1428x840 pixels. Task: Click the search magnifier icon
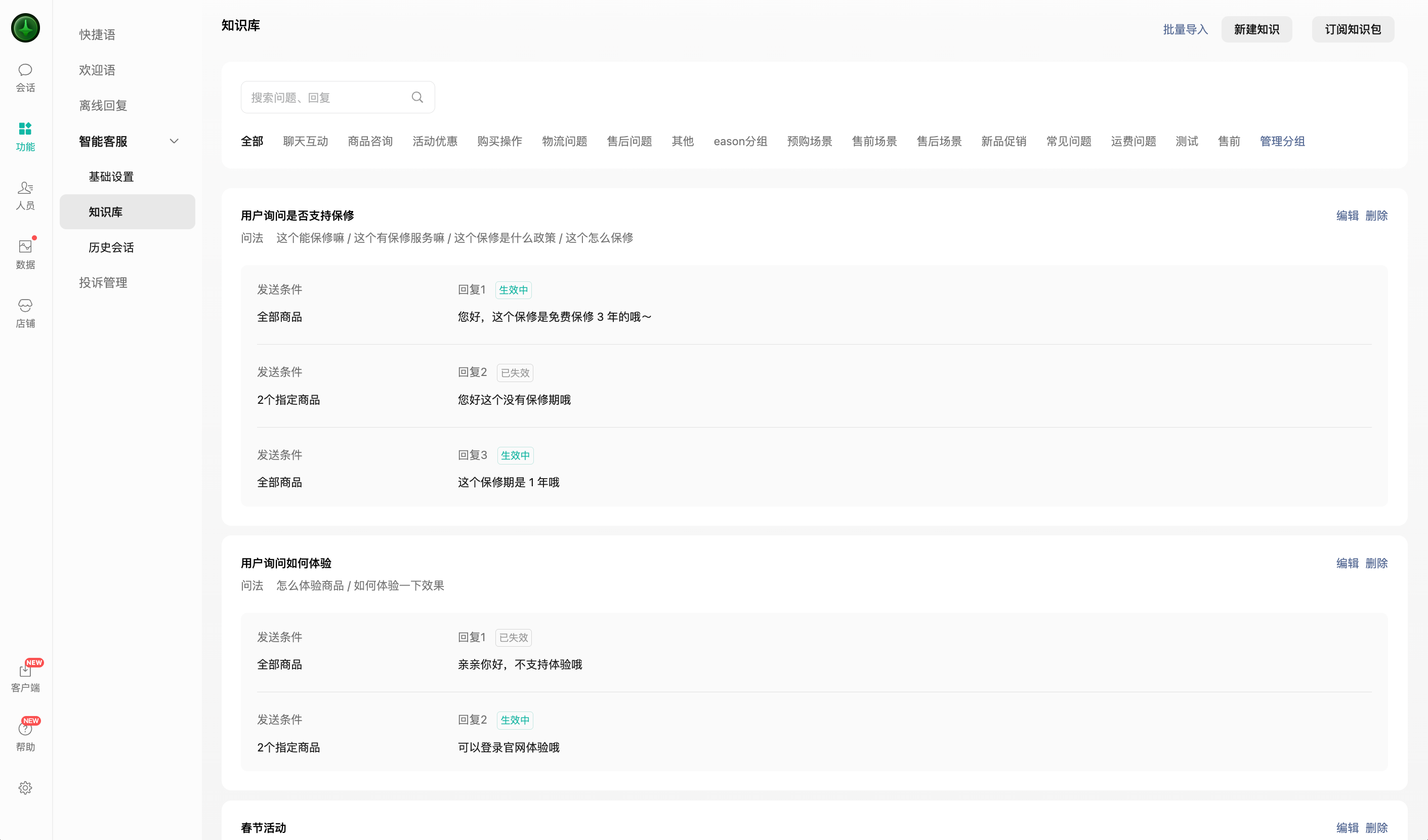tap(417, 98)
